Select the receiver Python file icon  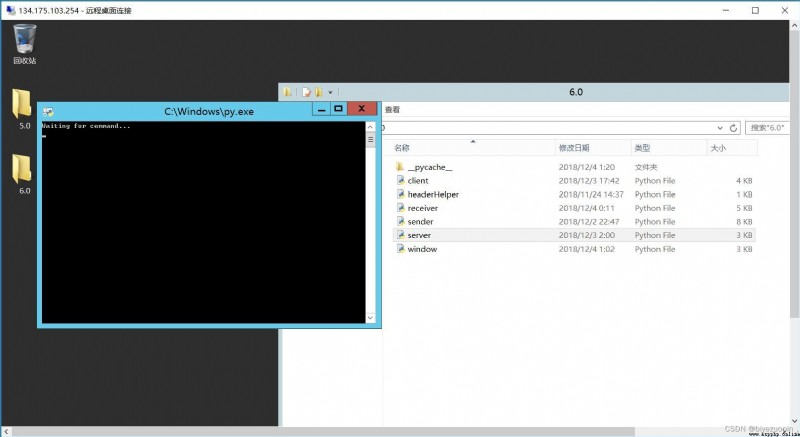tap(401, 208)
